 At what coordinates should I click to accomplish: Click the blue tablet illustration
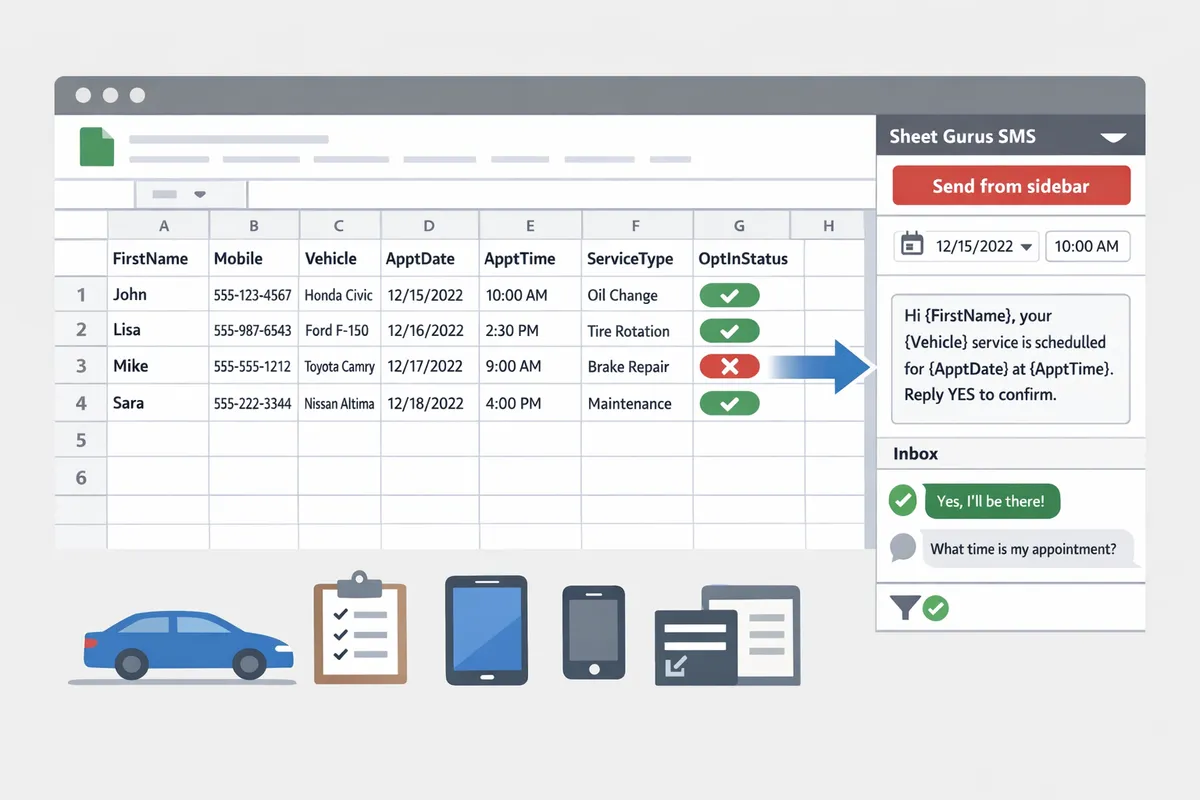click(486, 630)
